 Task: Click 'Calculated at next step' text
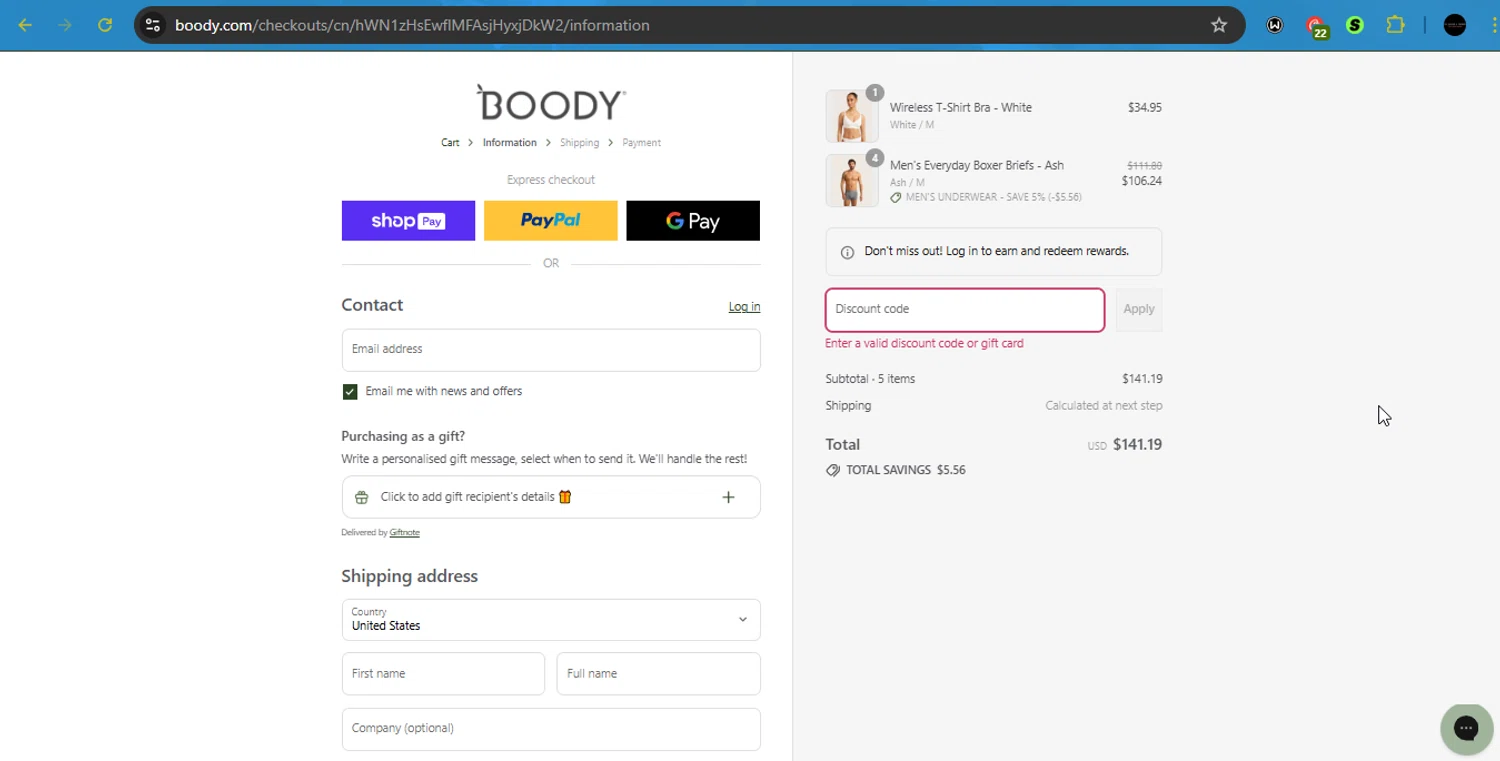(1104, 406)
